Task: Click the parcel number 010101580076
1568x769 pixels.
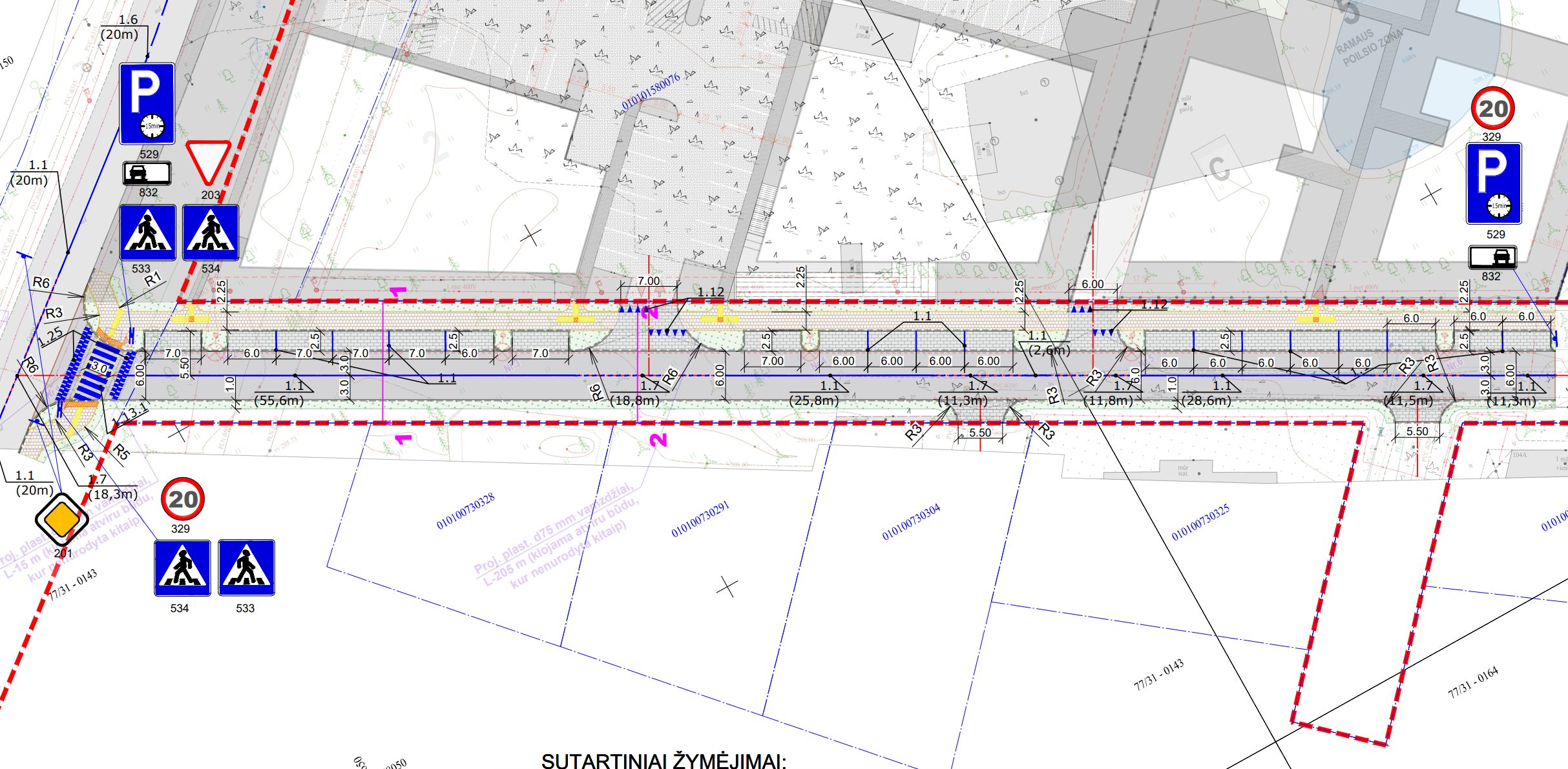Action: (650, 91)
